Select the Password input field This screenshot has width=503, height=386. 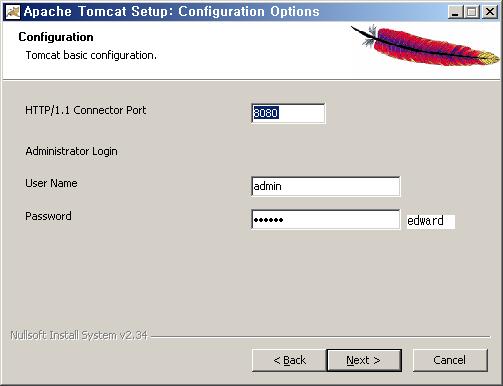tap(326, 219)
